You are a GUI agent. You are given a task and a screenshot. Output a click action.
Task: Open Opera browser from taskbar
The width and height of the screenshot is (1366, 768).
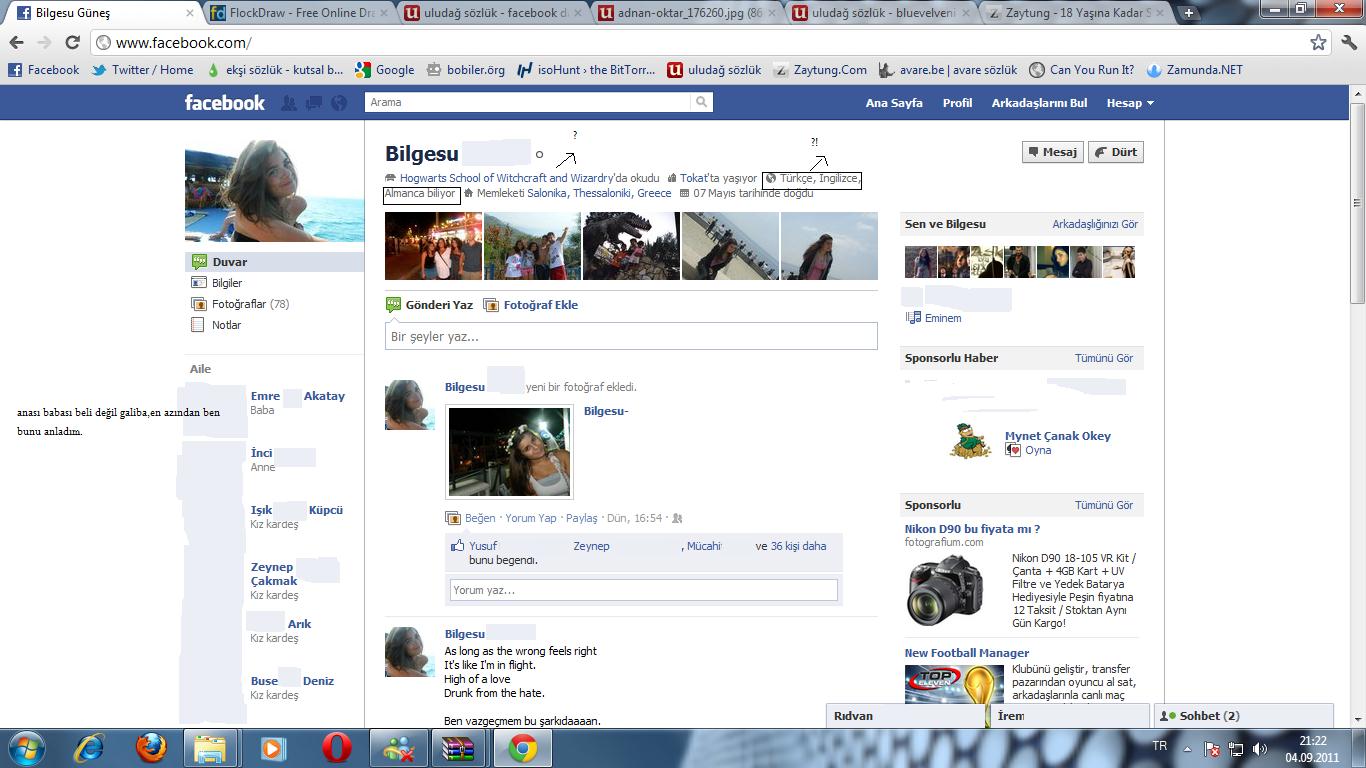tap(337, 748)
